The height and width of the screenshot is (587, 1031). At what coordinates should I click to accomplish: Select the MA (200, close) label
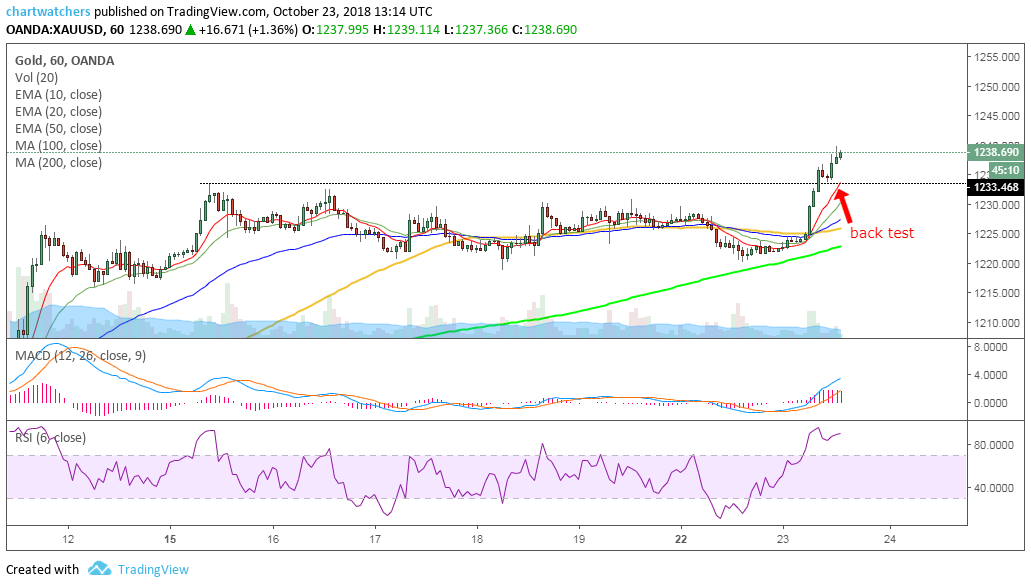click(59, 162)
